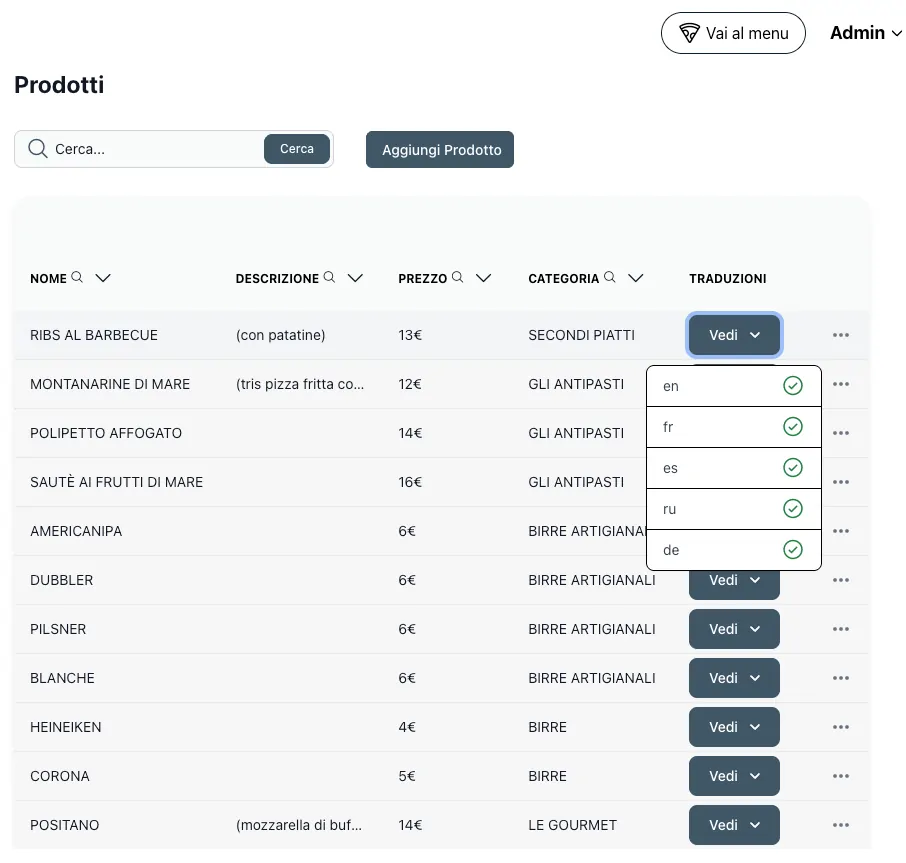The height and width of the screenshot is (863, 906).
Task: Open the three-dots menu for POSITANO row
Action: tap(841, 825)
